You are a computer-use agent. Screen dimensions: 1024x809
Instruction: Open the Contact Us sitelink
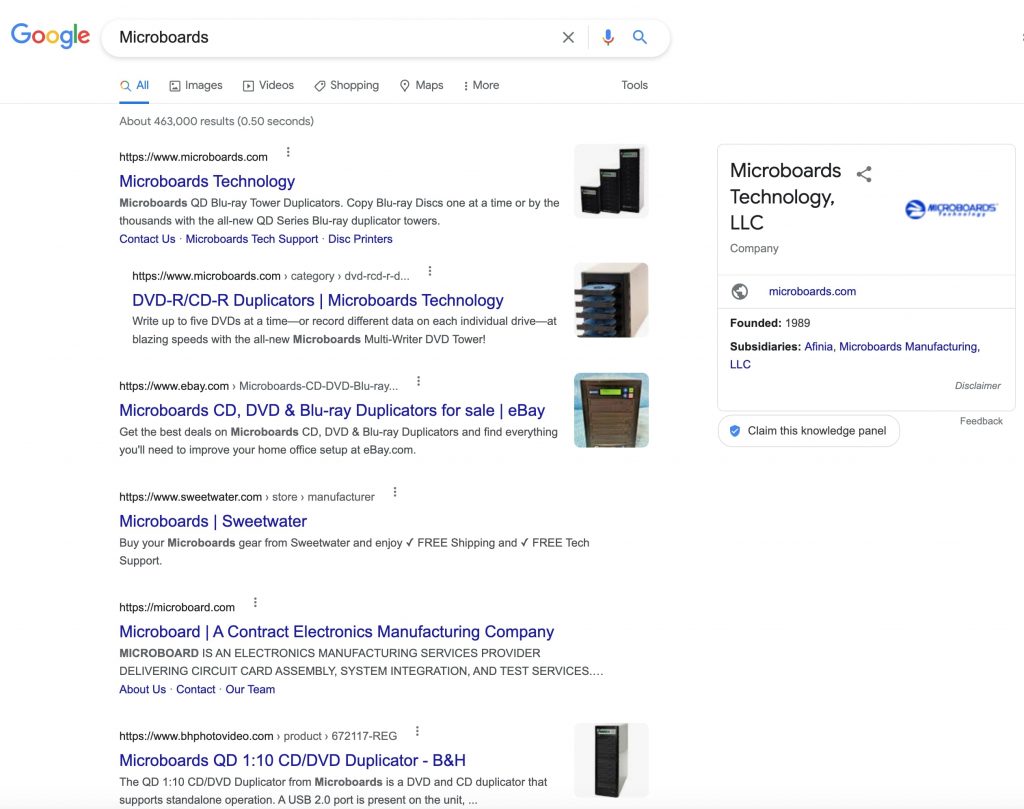click(147, 239)
